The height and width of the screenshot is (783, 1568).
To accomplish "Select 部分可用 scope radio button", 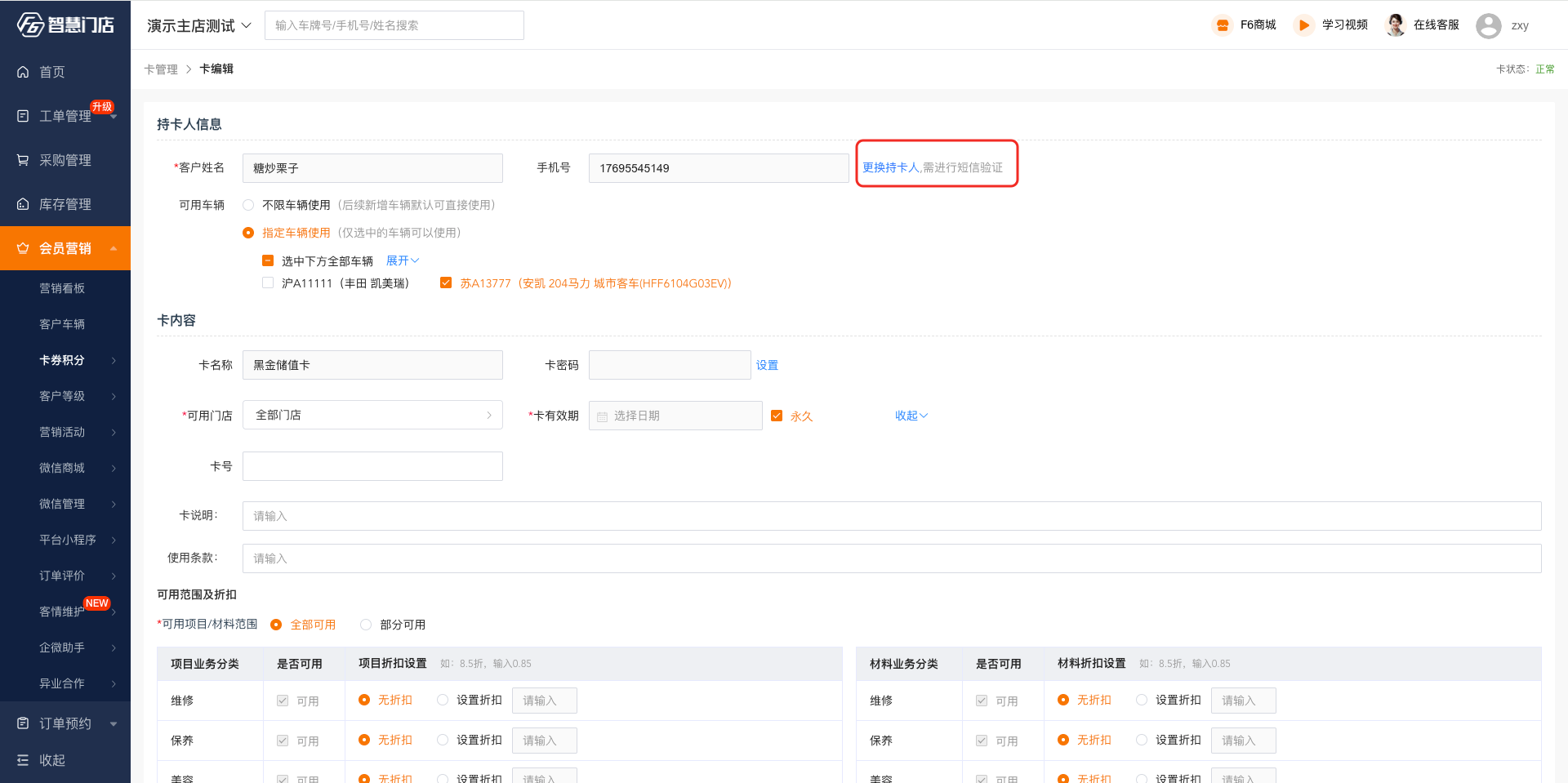I will coord(366,625).
